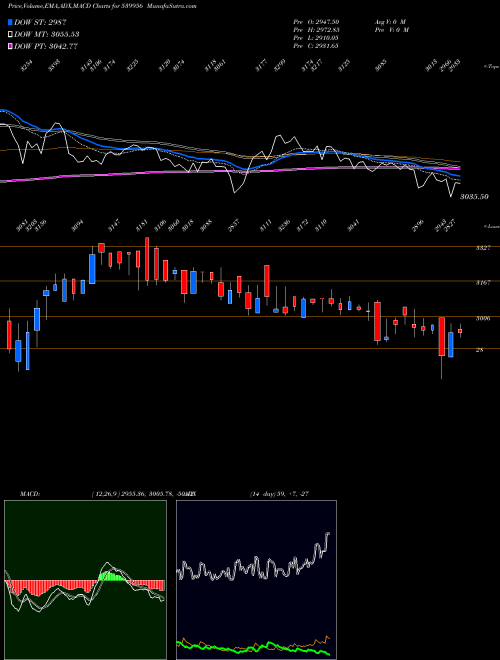This screenshot has width=500, height=660.
Task: Click the white DOW MT legend swatch
Action: [10, 34]
